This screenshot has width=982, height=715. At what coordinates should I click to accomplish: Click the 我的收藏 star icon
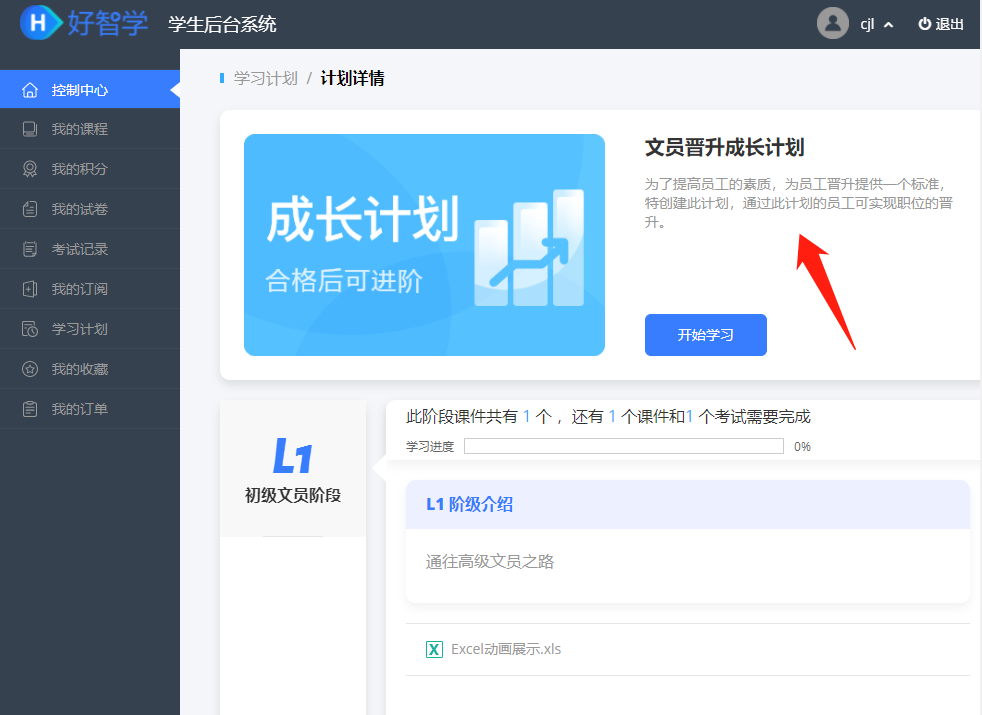pos(29,369)
